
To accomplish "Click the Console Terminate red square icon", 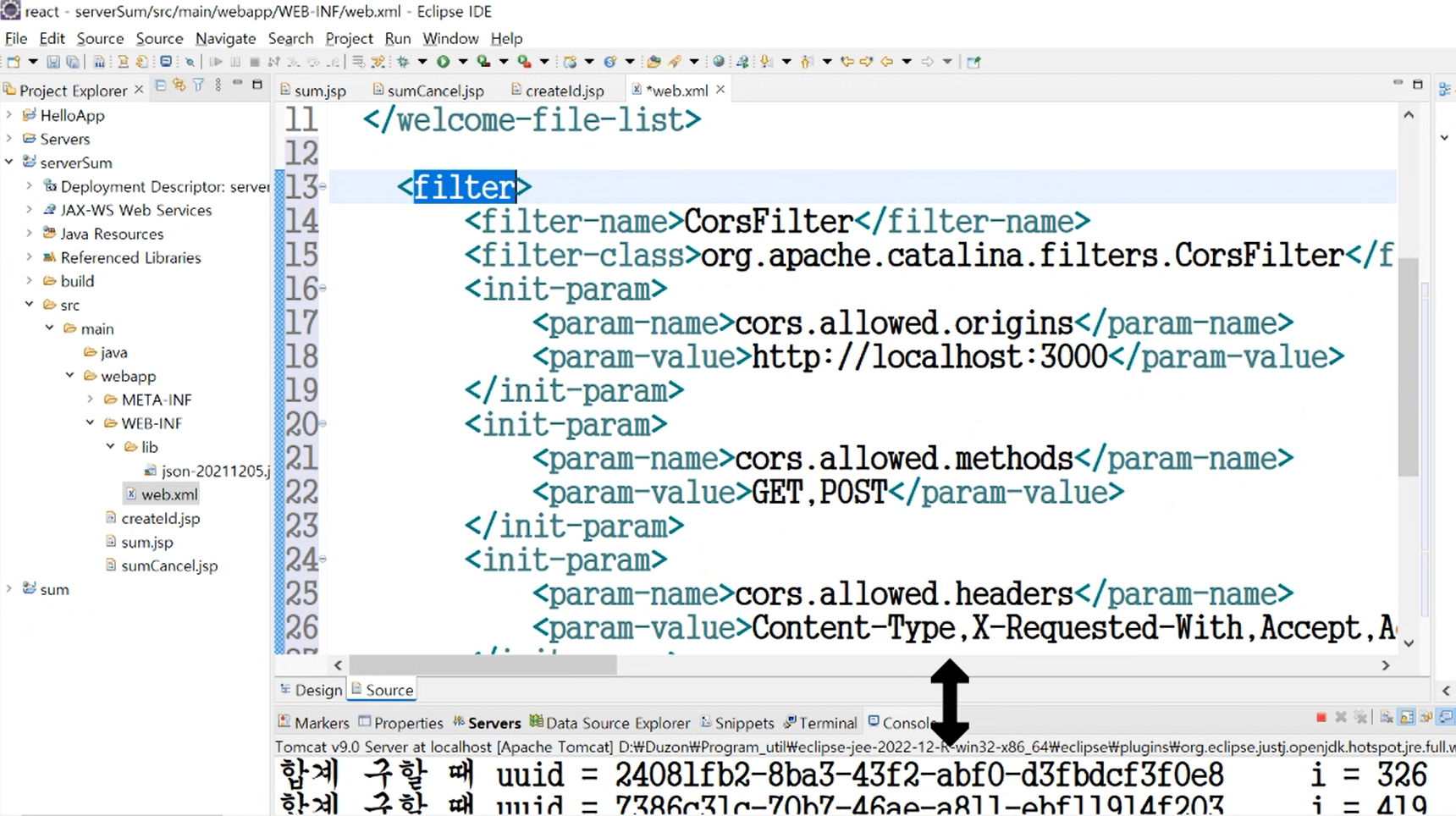I will [1321, 718].
